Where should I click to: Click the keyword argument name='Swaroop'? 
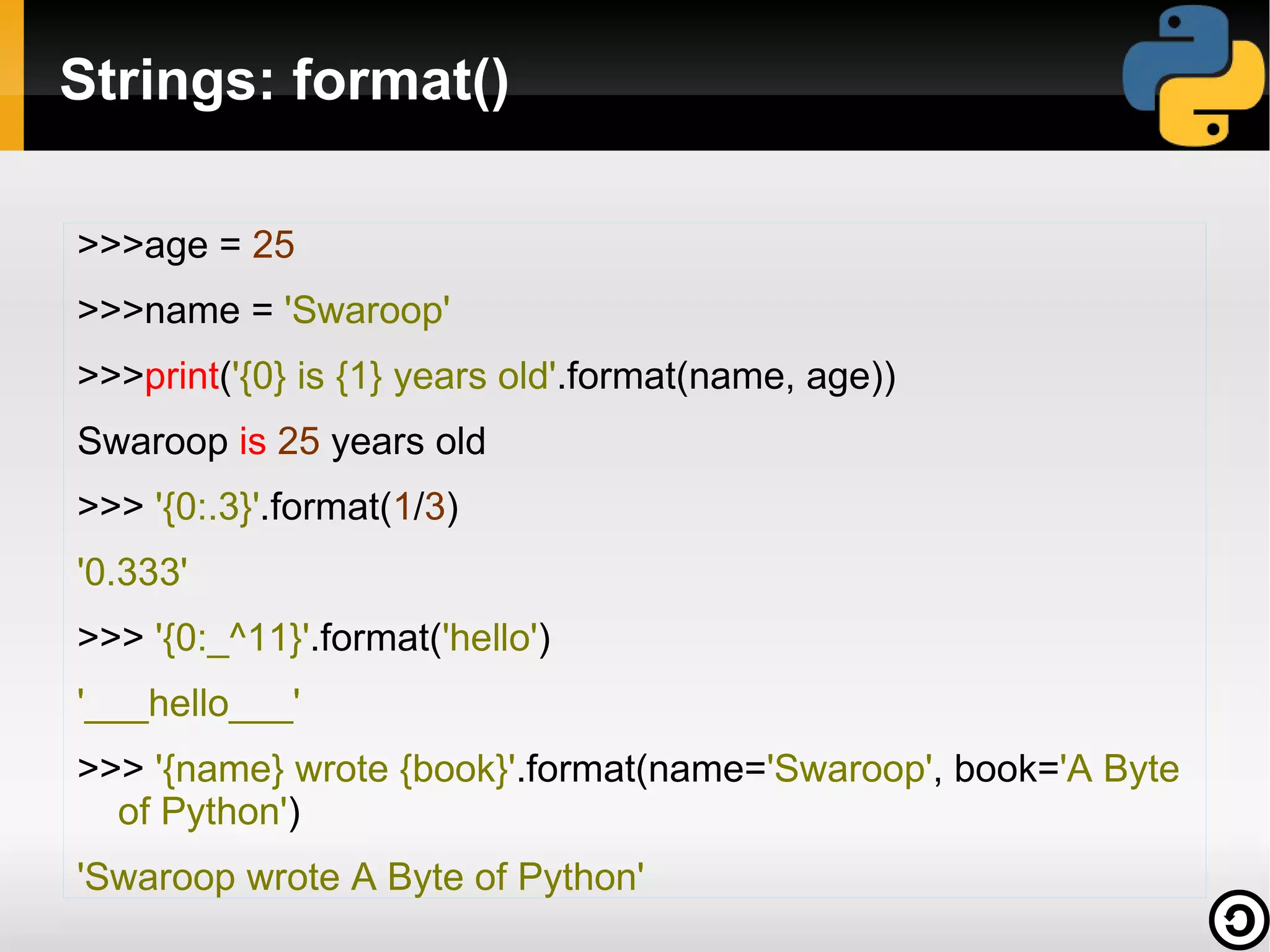[x=791, y=770]
